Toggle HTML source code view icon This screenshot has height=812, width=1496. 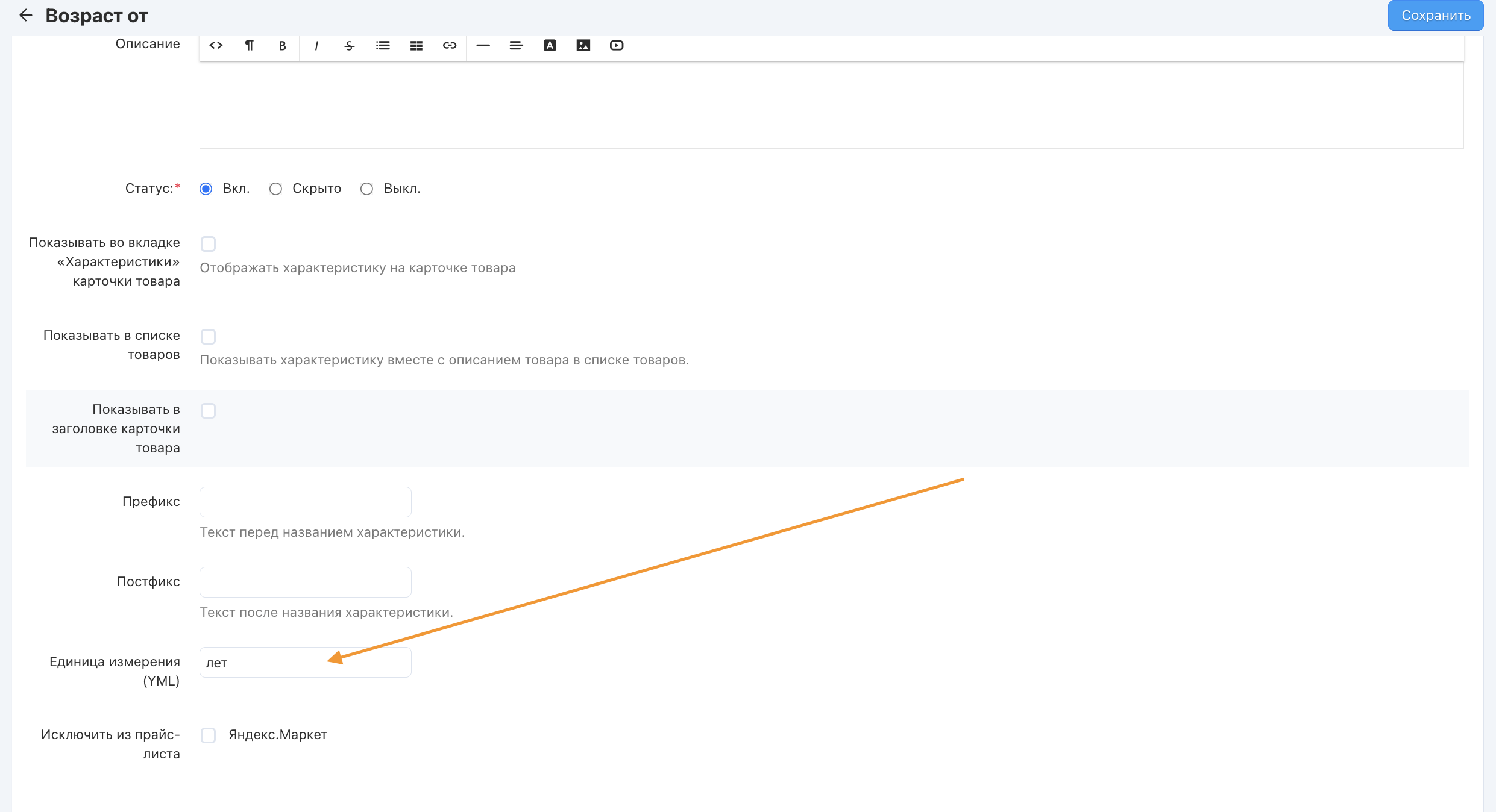(216, 46)
